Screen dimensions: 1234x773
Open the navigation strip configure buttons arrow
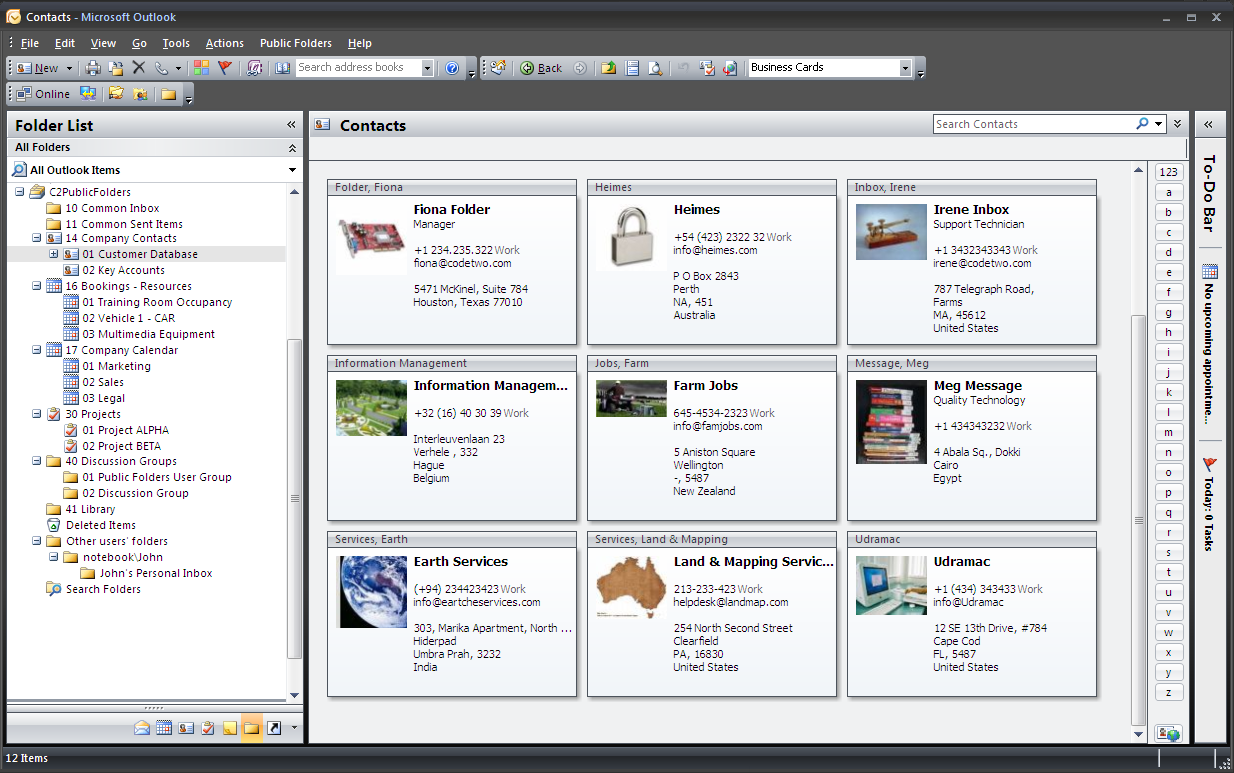(x=294, y=728)
